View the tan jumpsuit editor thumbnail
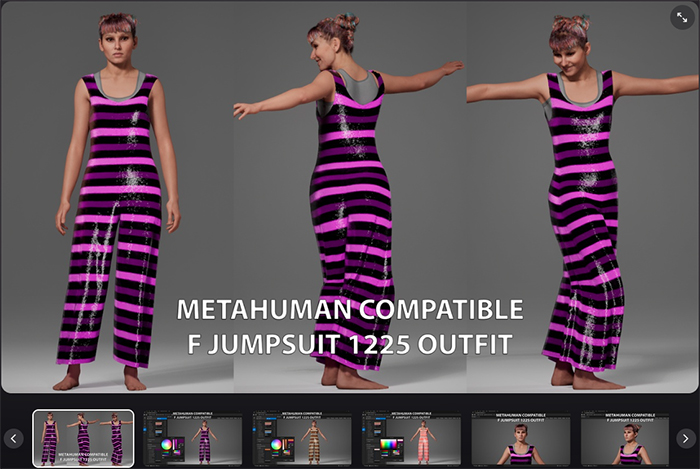The height and width of the screenshot is (469, 700). tap(302, 438)
